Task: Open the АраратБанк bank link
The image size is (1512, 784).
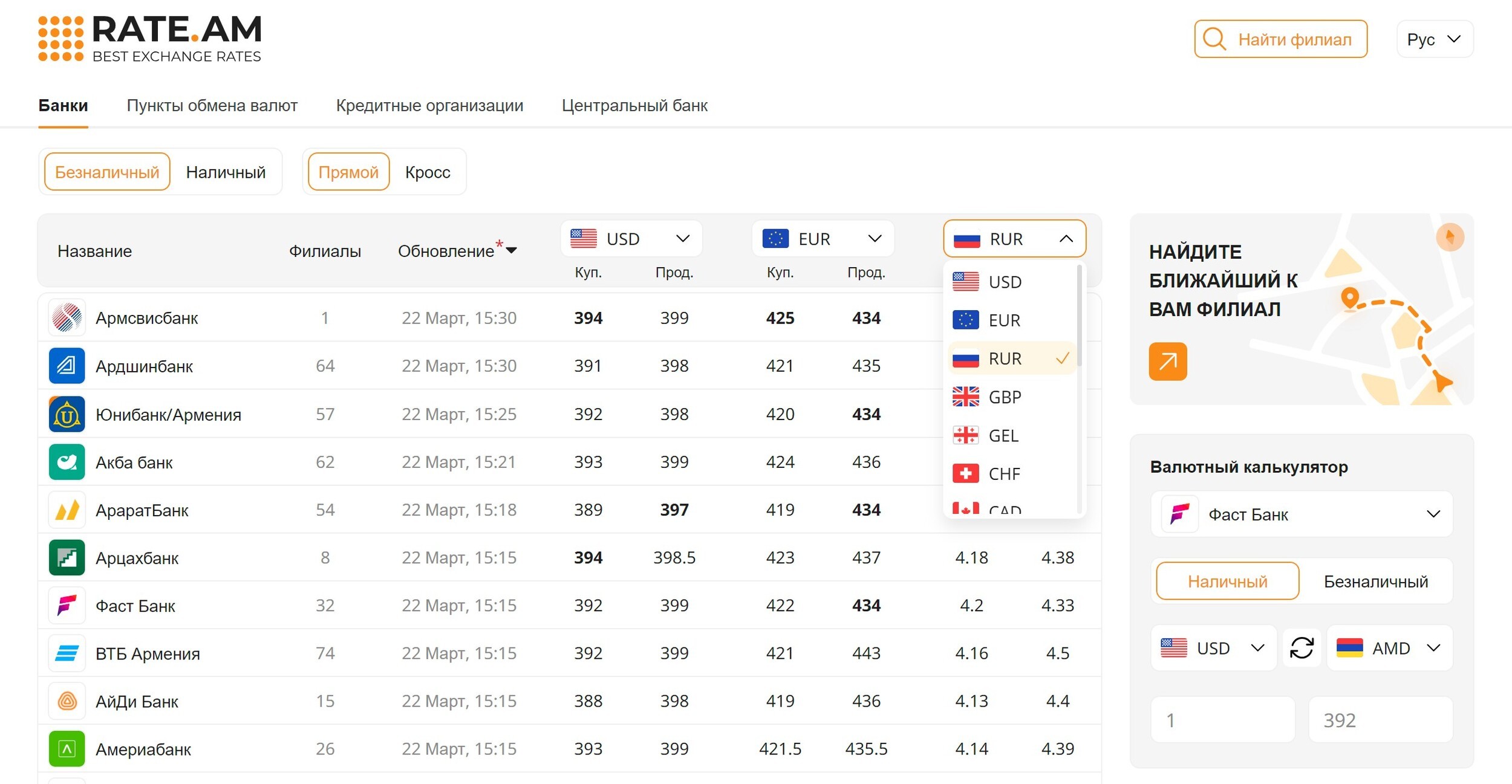Action: pos(142,510)
